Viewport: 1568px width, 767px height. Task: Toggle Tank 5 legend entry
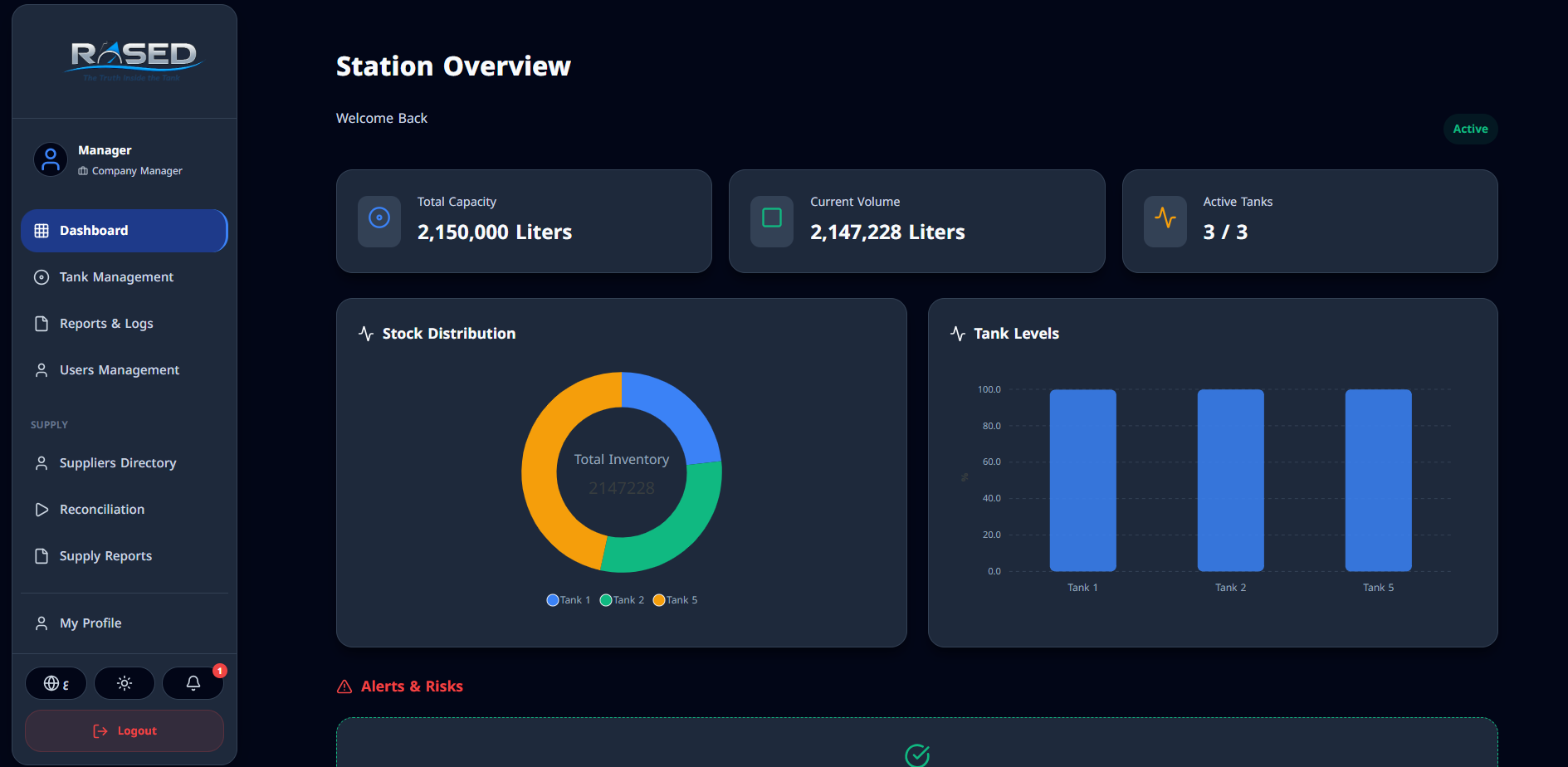click(675, 600)
